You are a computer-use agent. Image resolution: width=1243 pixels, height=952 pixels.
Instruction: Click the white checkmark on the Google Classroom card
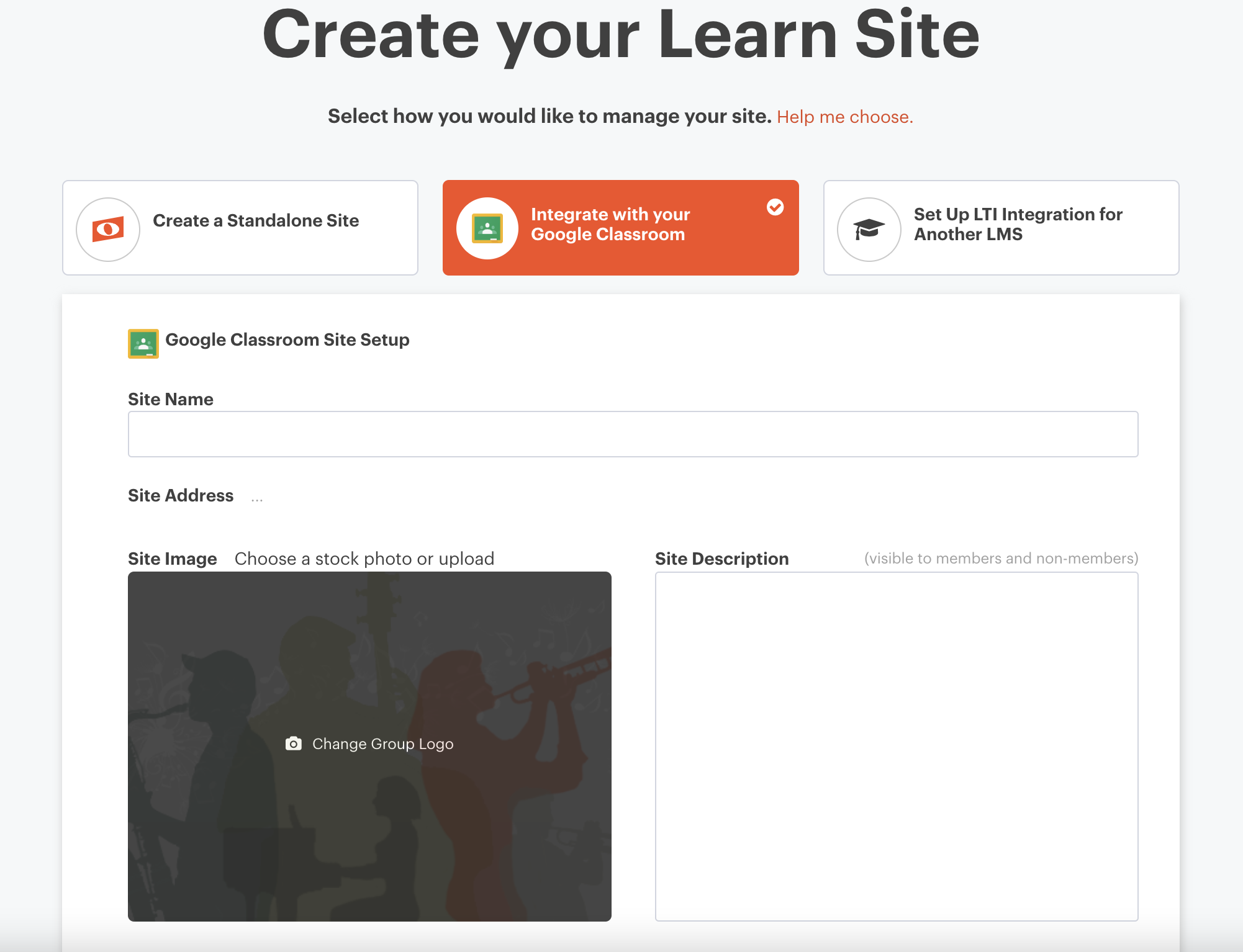pyautogui.click(x=775, y=207)
